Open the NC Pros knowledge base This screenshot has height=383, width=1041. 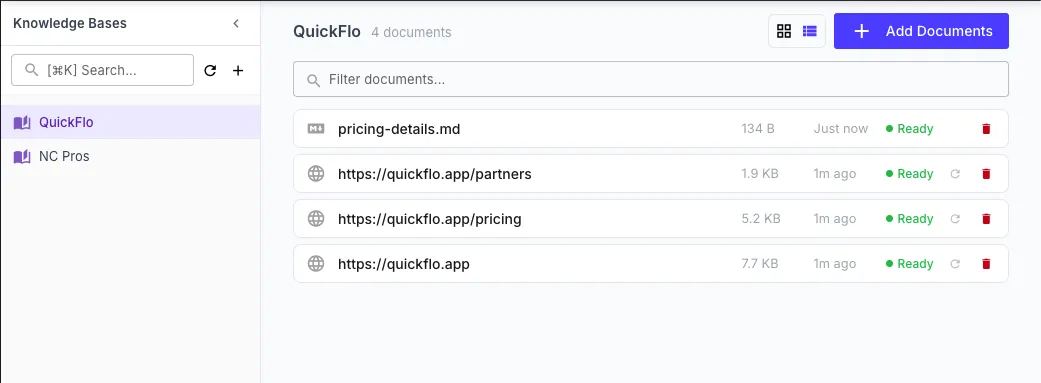coord(130,157)
